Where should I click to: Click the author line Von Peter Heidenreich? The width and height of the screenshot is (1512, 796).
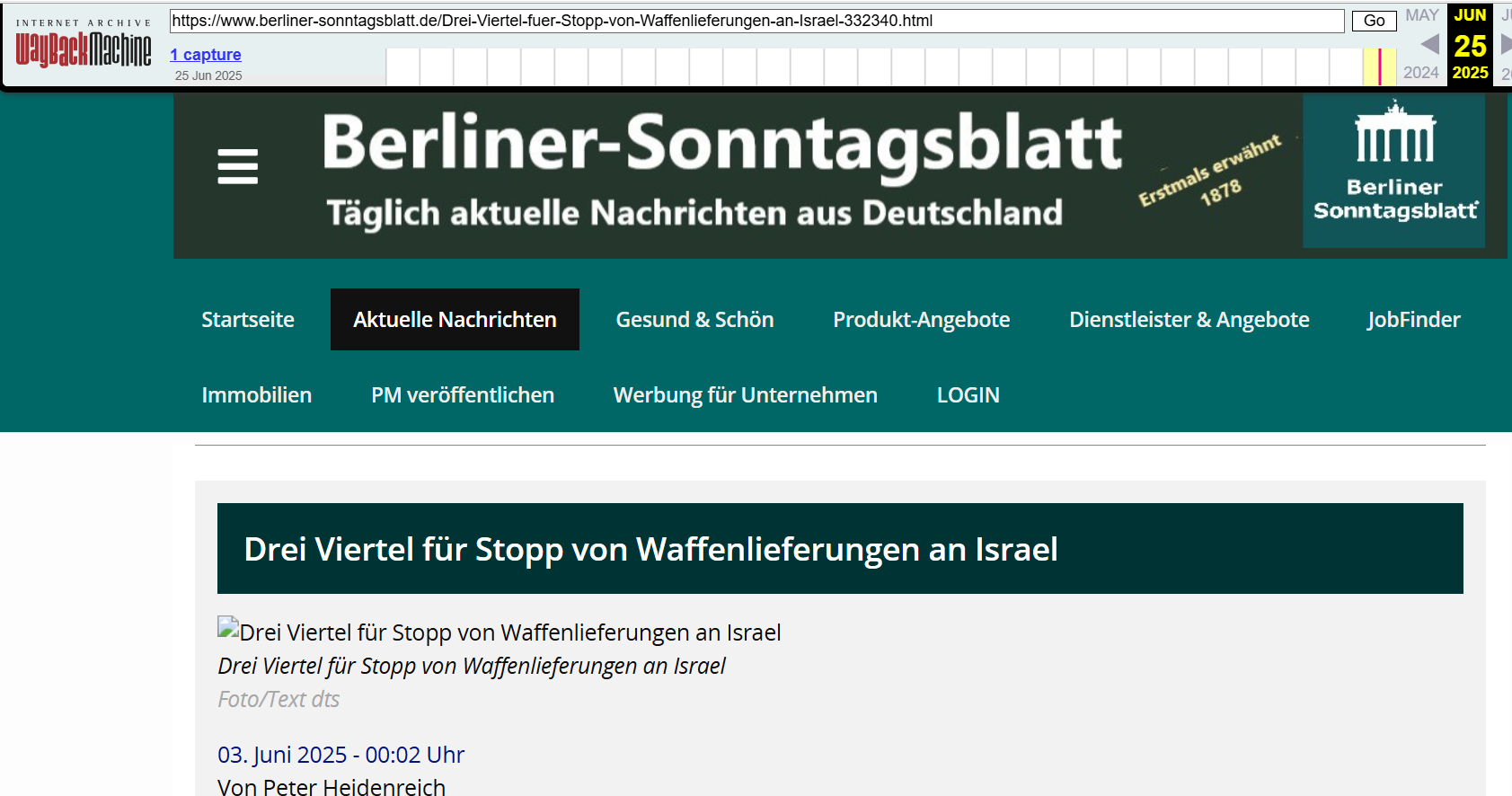tap(332, 787)
